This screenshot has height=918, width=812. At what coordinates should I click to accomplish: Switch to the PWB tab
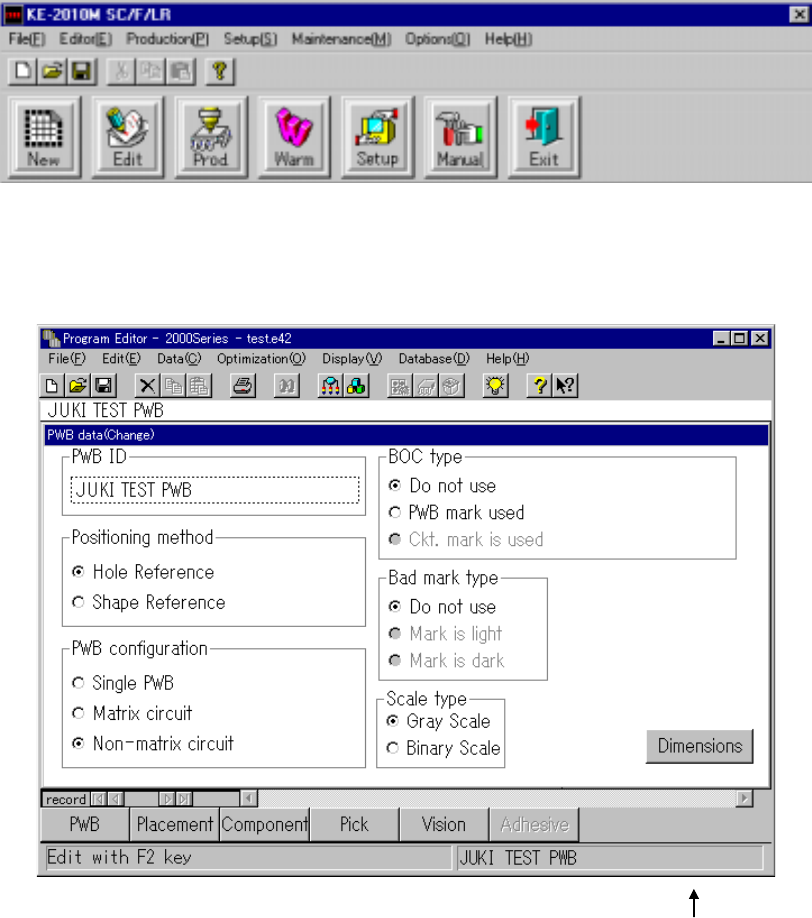[x=85, y=824]
